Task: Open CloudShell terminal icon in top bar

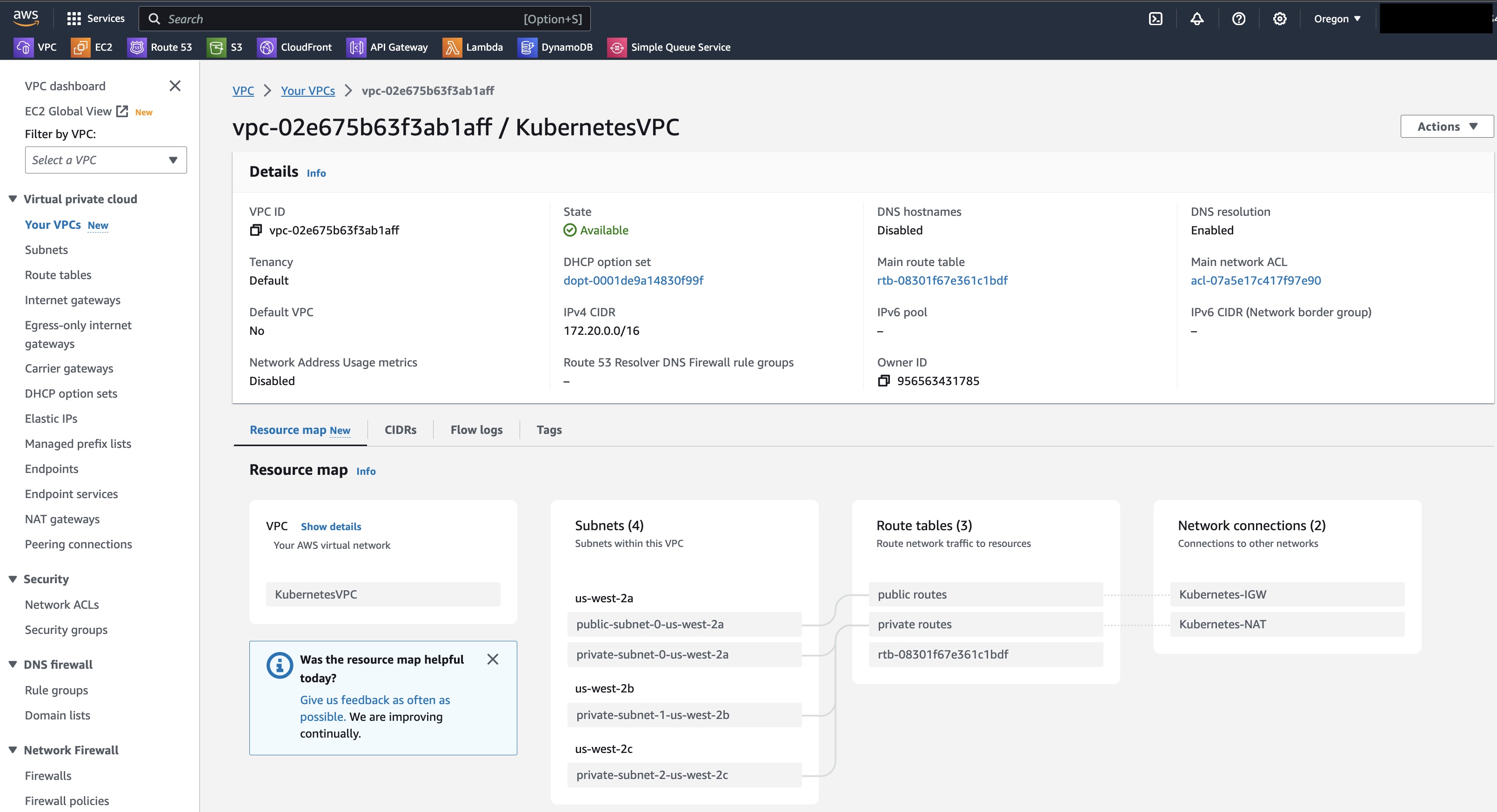Action: click(x=1155, y=19)
